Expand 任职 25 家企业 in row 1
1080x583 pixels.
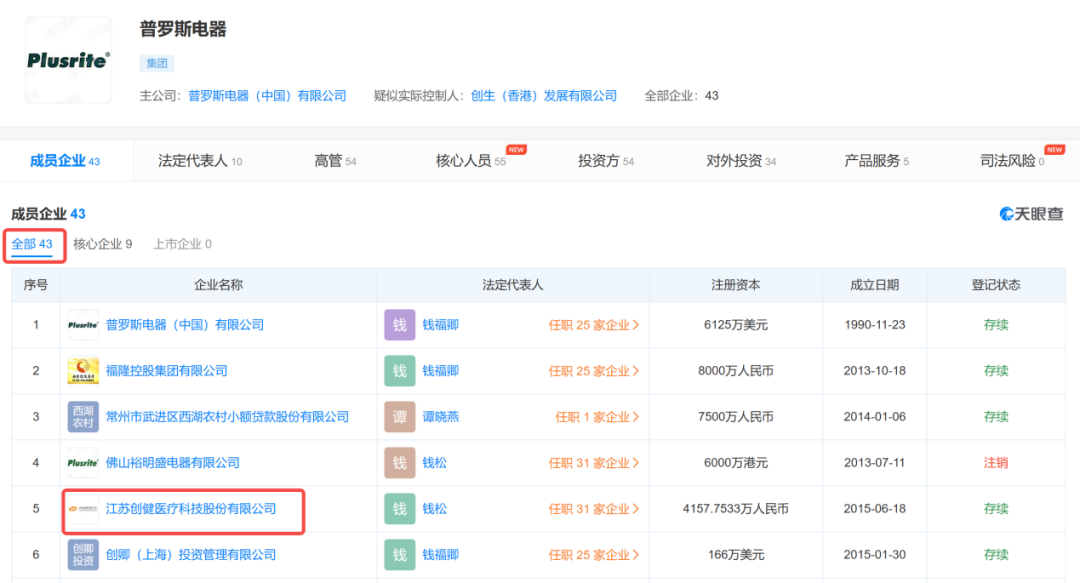593,325
